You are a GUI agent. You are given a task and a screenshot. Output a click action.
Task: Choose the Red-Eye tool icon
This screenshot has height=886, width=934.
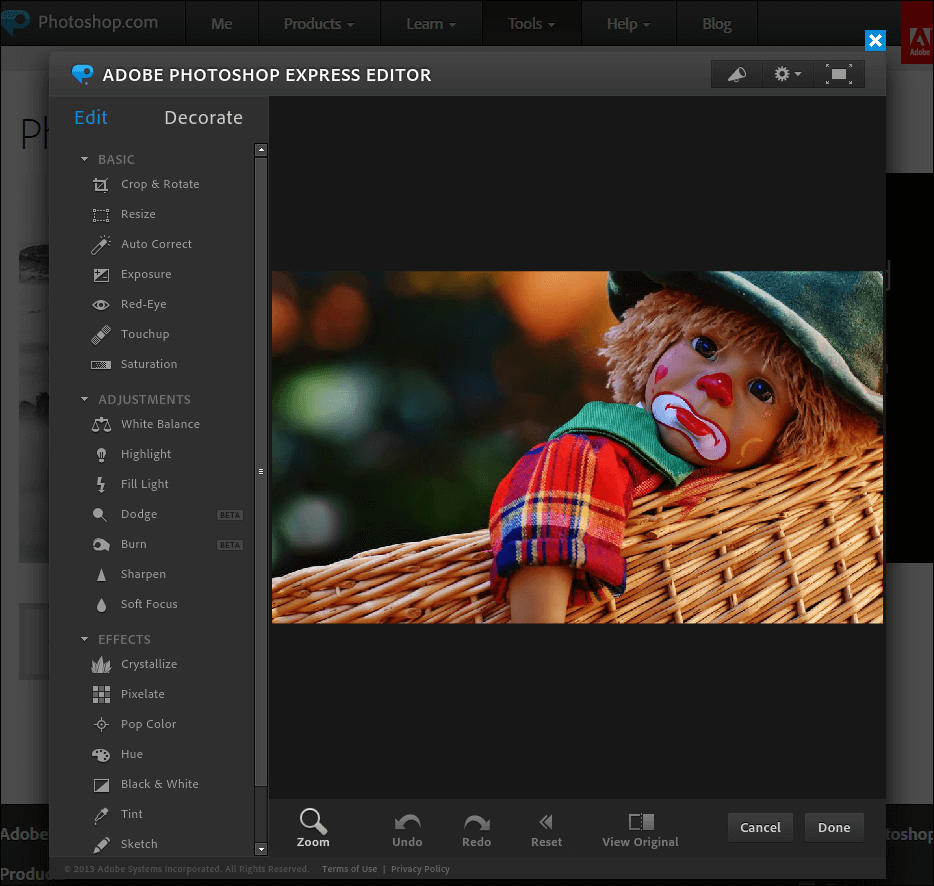point(101,305)
